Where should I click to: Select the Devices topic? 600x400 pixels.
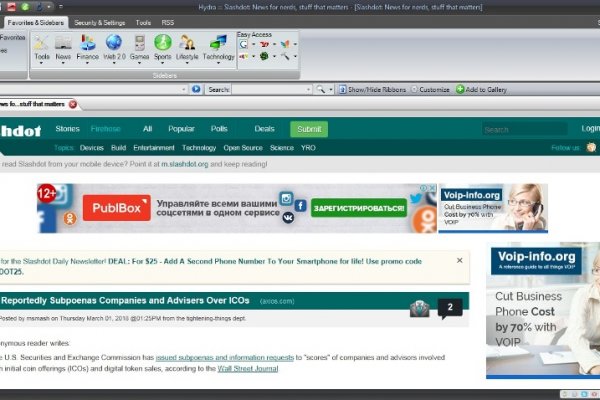pos(91,148)
